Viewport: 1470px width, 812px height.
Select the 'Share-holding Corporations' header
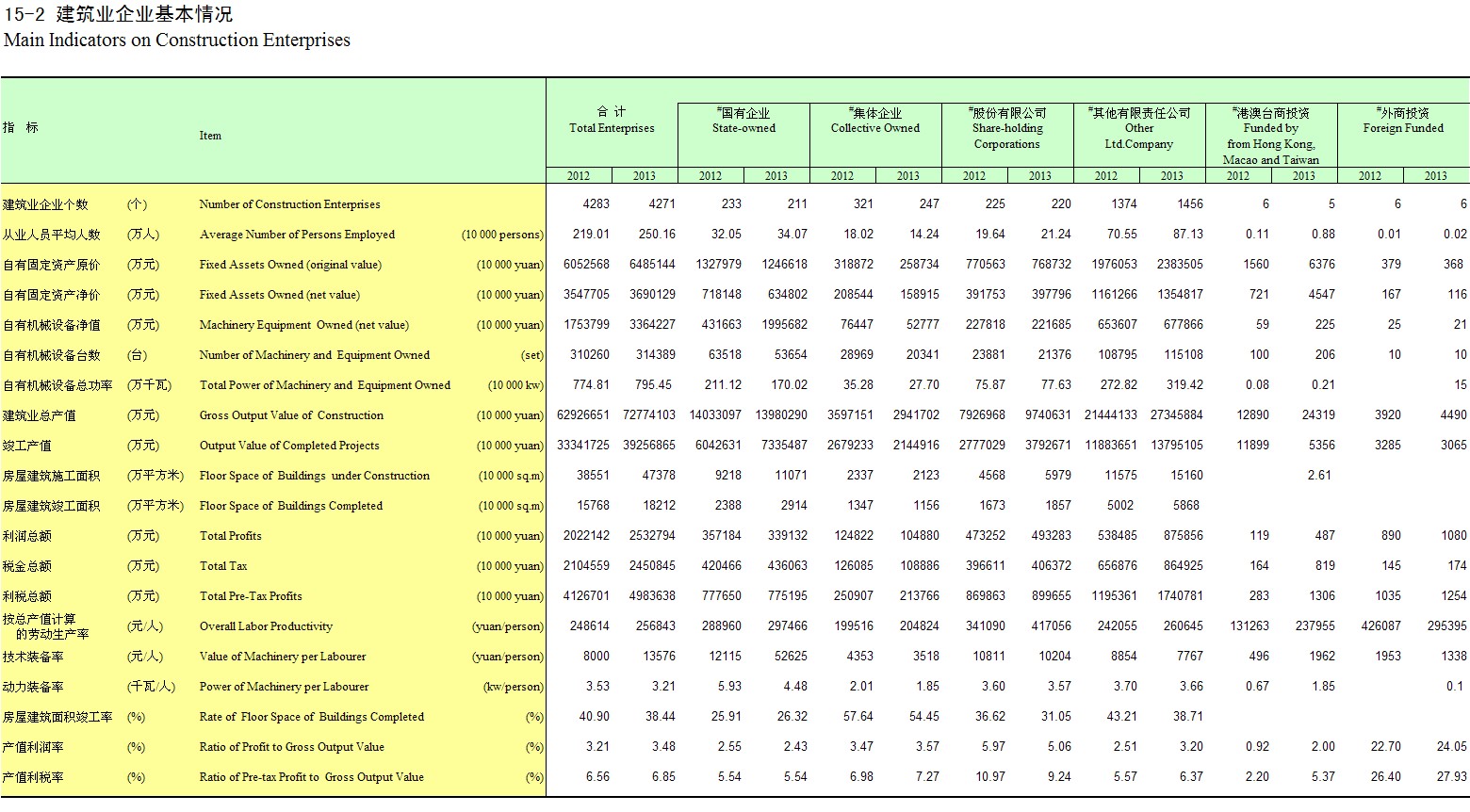[x=1007, y=136]
